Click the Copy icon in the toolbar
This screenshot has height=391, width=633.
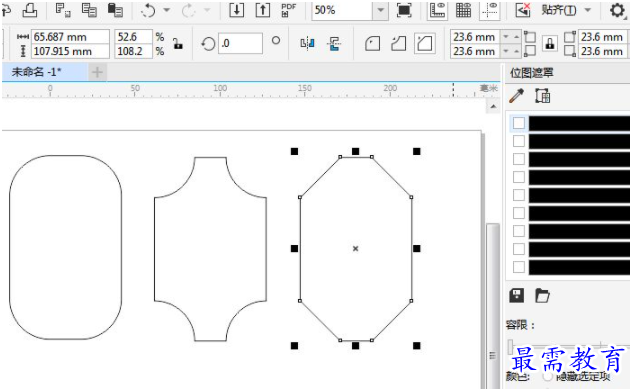89,10
